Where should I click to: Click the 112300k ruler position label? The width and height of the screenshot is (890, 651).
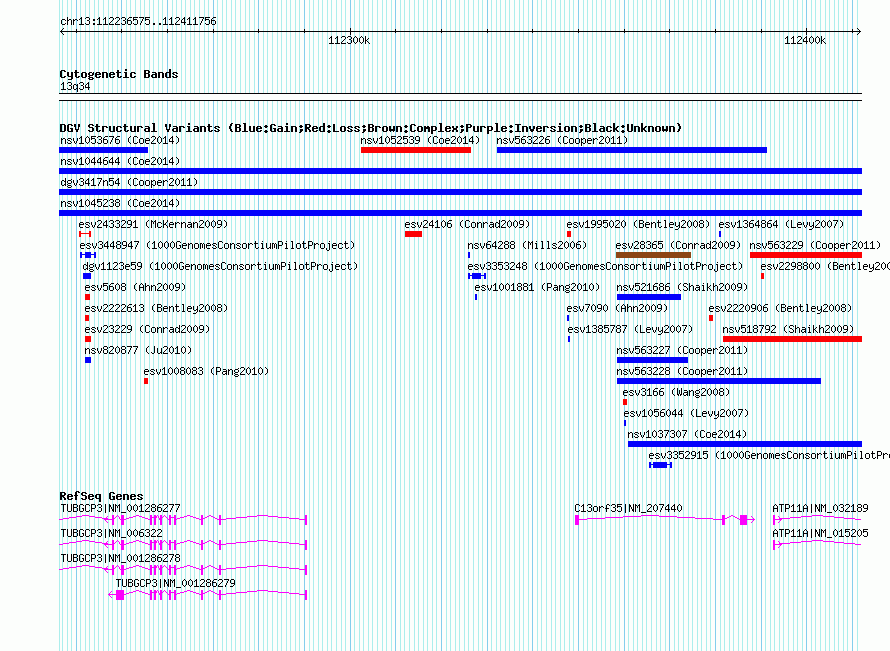(349, 40)
